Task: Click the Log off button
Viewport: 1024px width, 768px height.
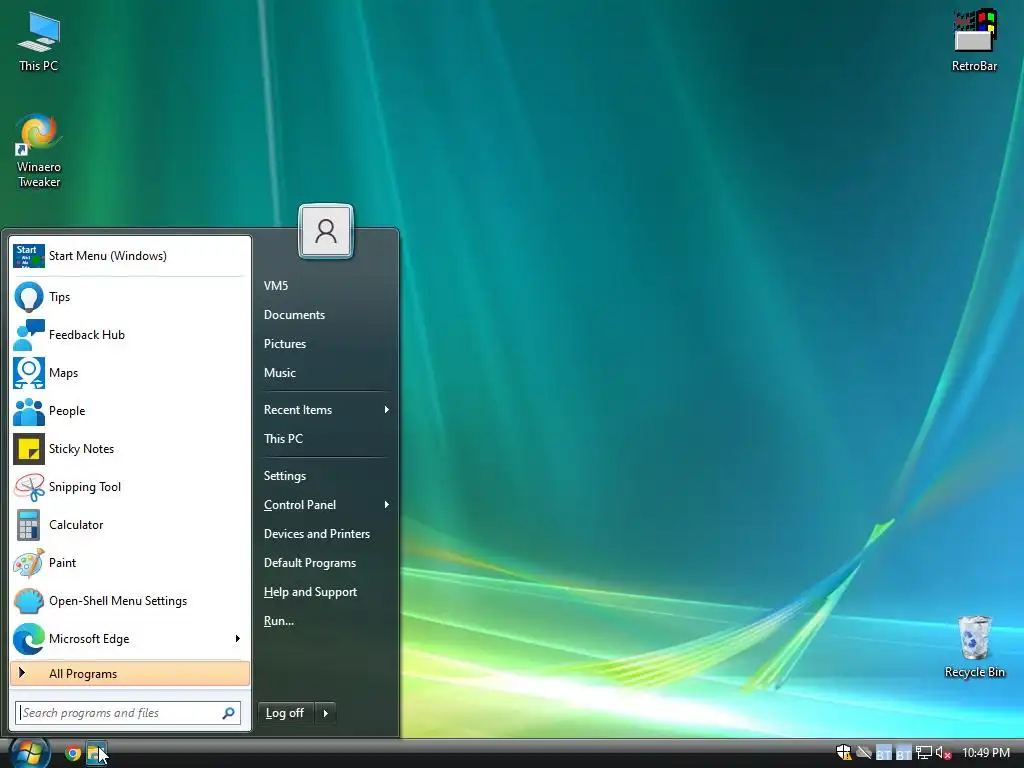Action: [286, 713]
